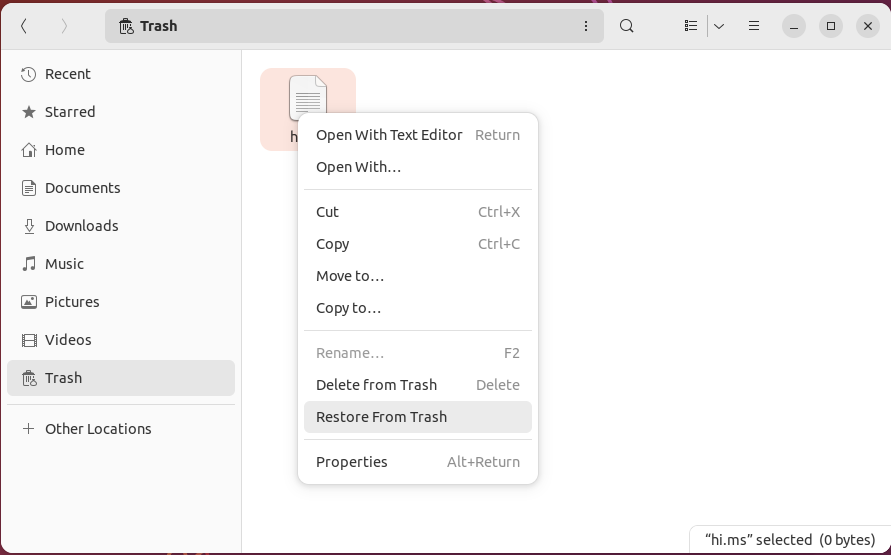The height and width of the screenshot is (555, 891).
Task: Click the Trash path bar title
Action: [159, 26]
